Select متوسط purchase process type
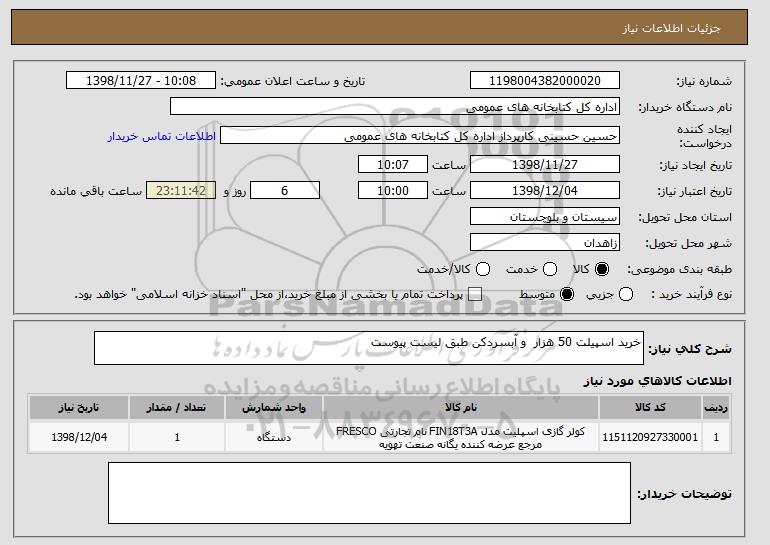Image resolution: width=770 pixels, height=545 pixels. [567, 295]
